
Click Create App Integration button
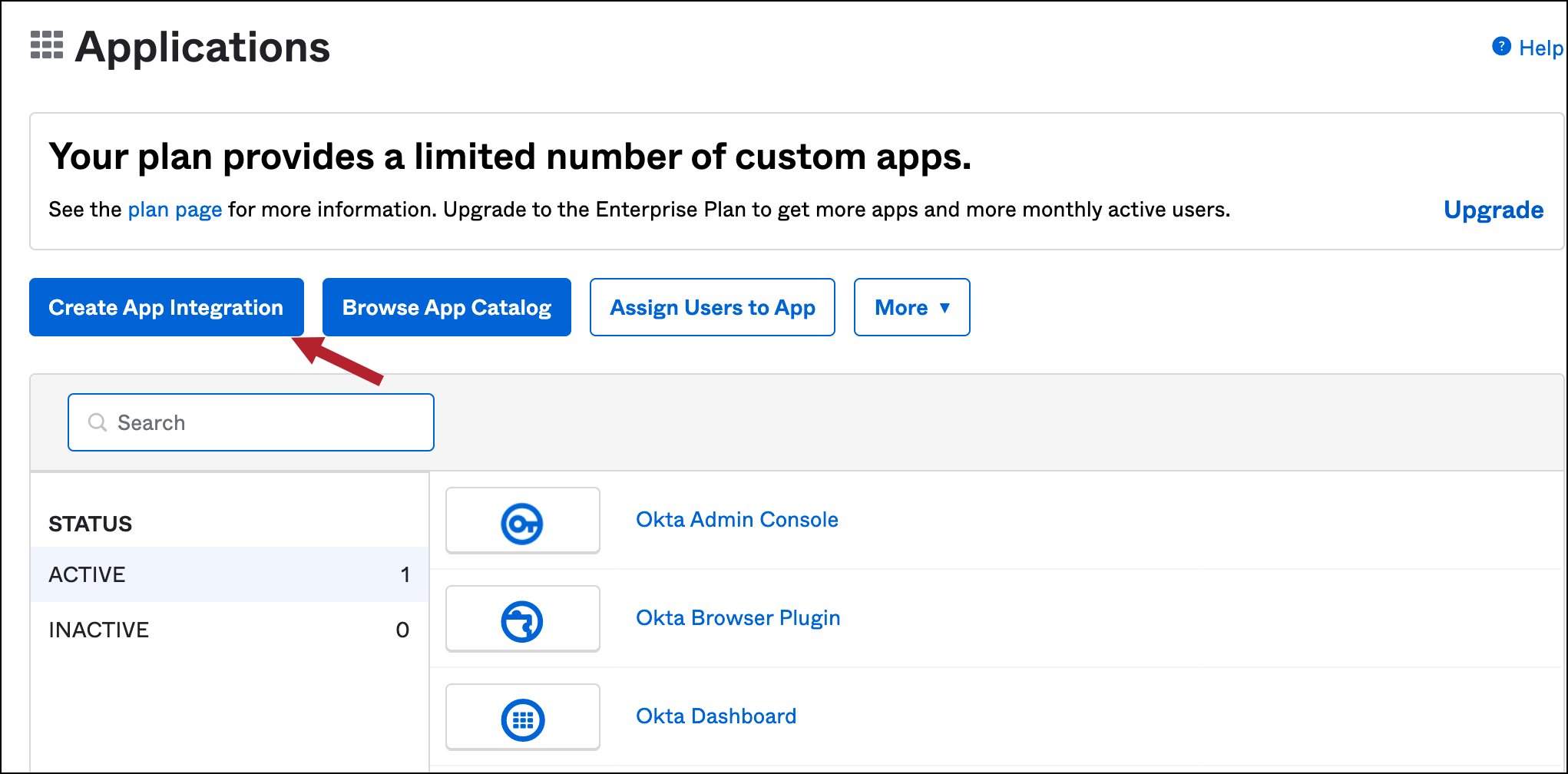pos(166,308)
